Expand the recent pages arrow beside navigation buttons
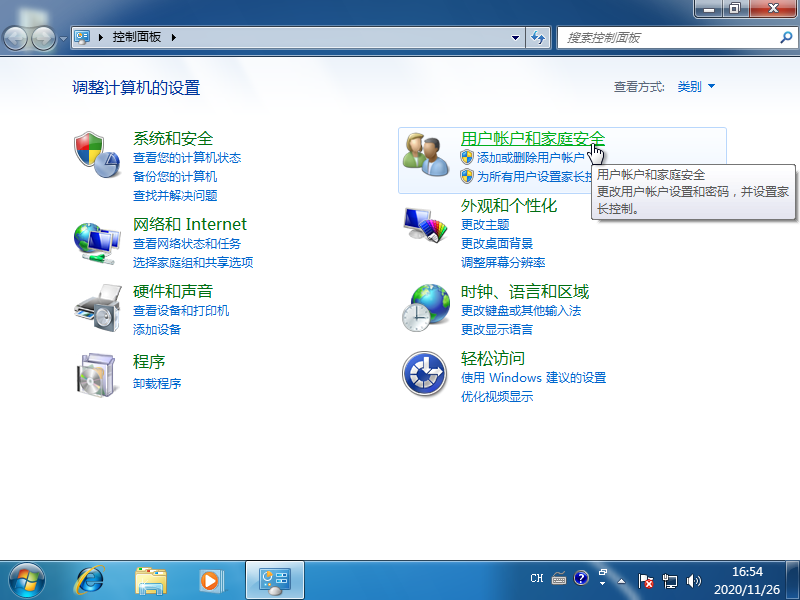 click(x=64, y=38)
